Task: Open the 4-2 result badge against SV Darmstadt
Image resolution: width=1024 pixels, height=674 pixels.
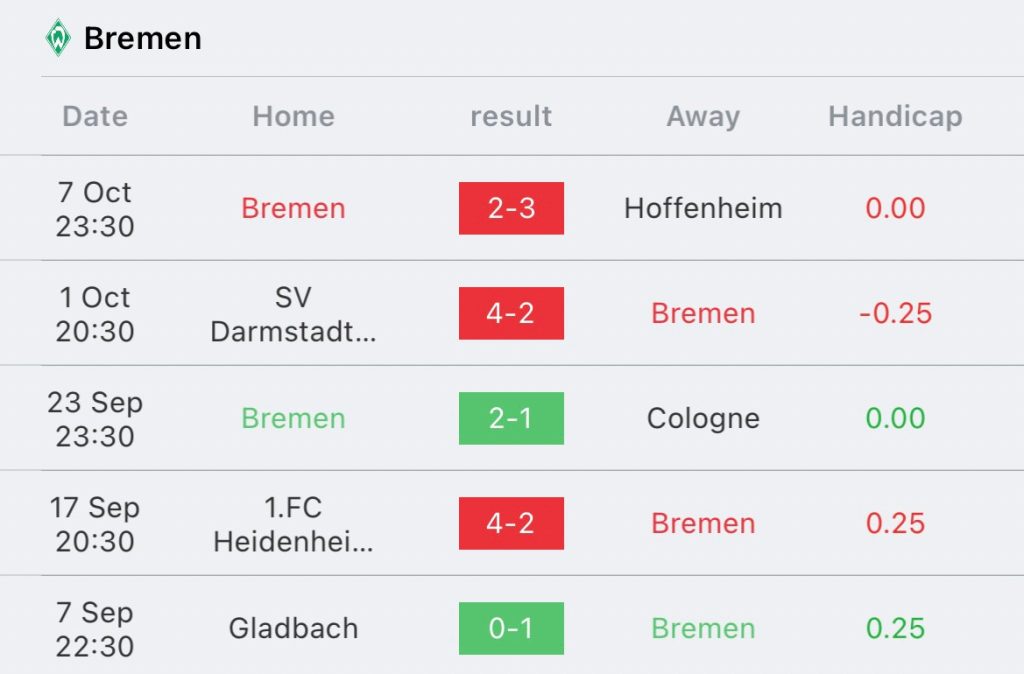Action: coord(511,313)
